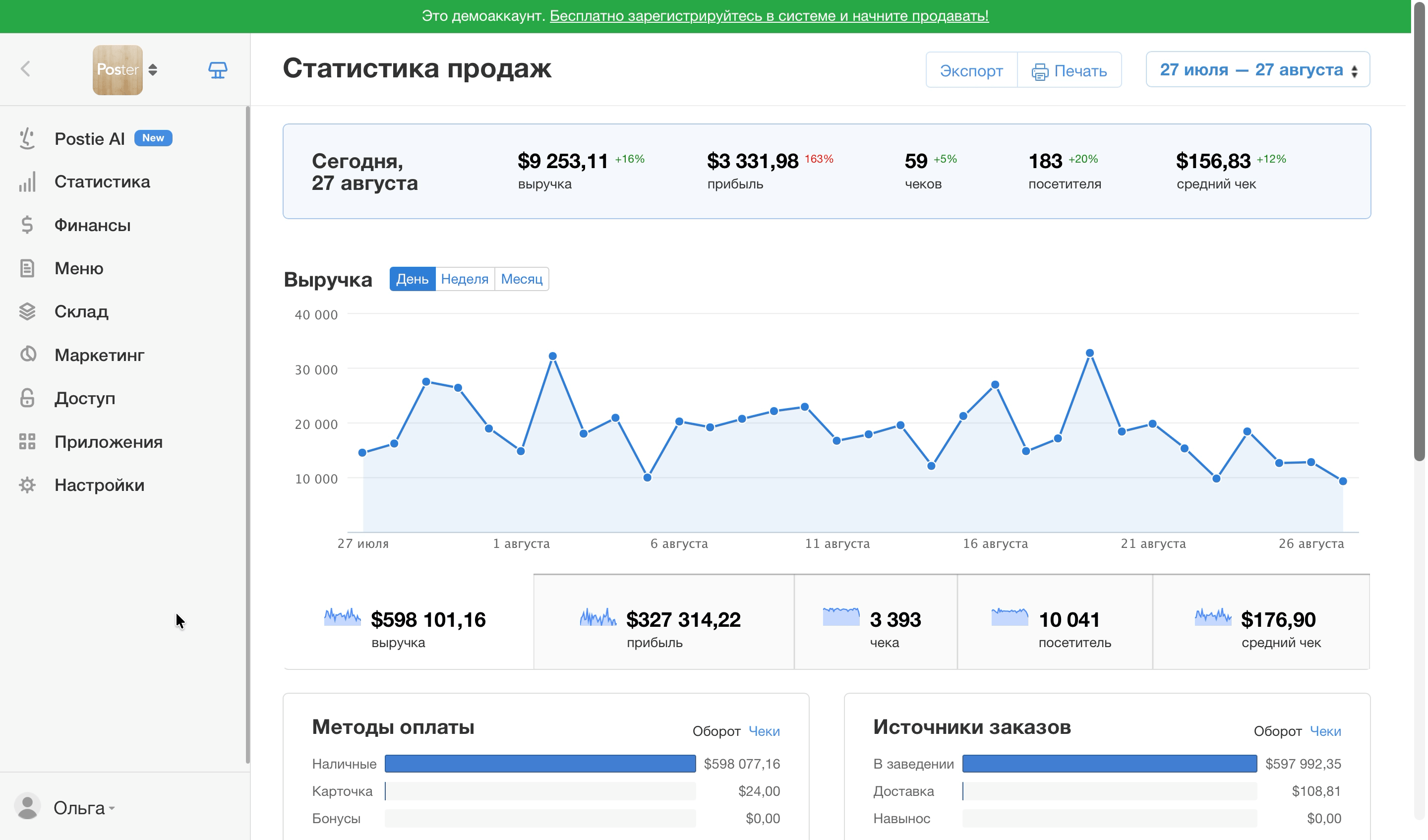Select the $598 101,16 выручка metric tab

[408, 622]
